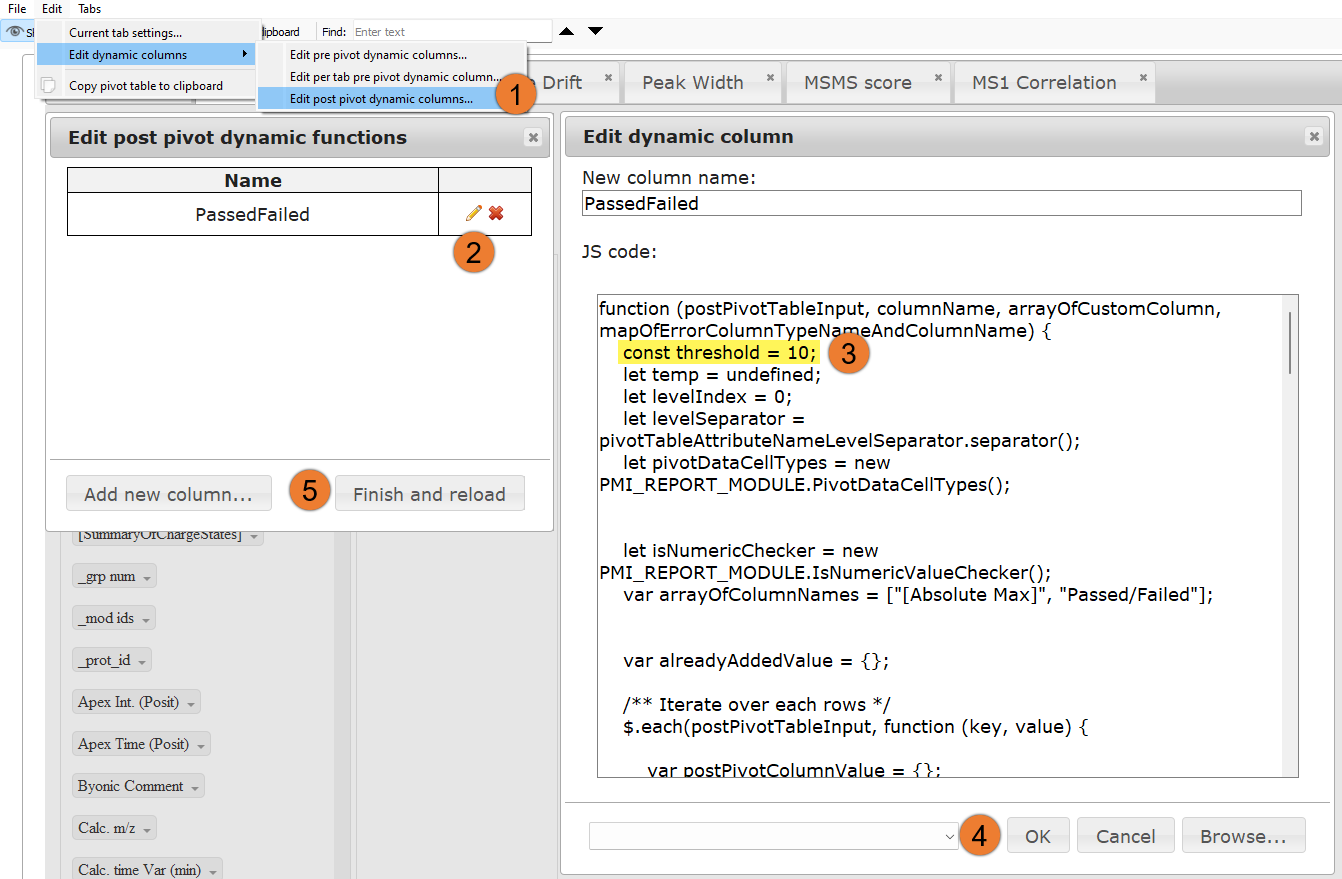The width and height of the screenshot is (1342, 879).
Task: Click the JS code vertical scrollbar
Action: click(1290, 342)
